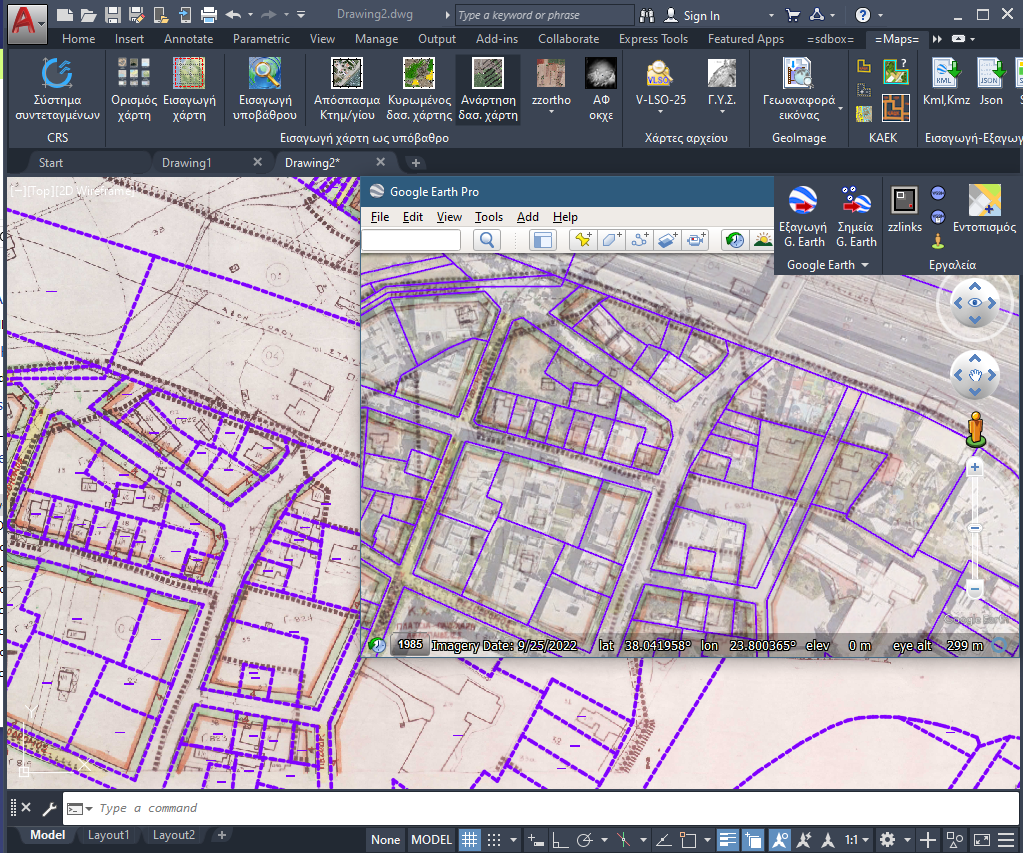Click the Κυρωμένος δασ. χάρτης icon
Screen dimensions: 1023x853
coord(419,72)
